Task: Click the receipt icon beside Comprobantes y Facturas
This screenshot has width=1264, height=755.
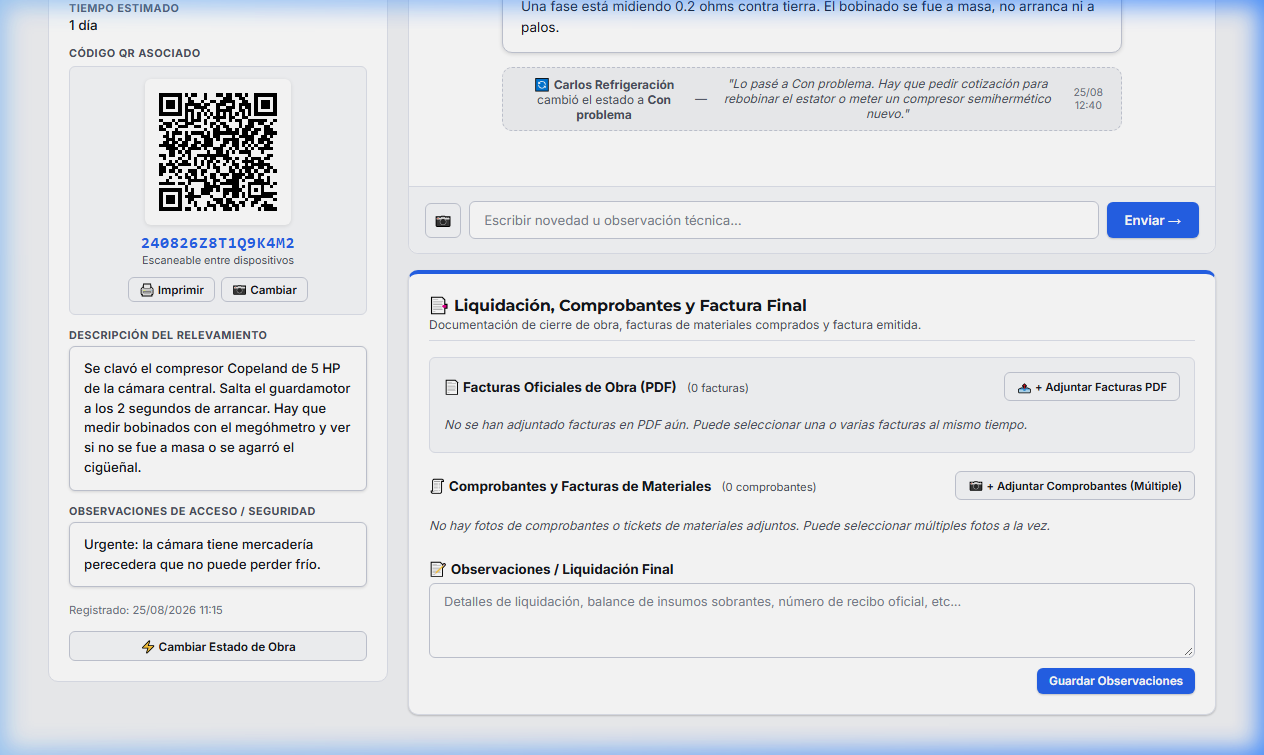Action: click(436, 487)
